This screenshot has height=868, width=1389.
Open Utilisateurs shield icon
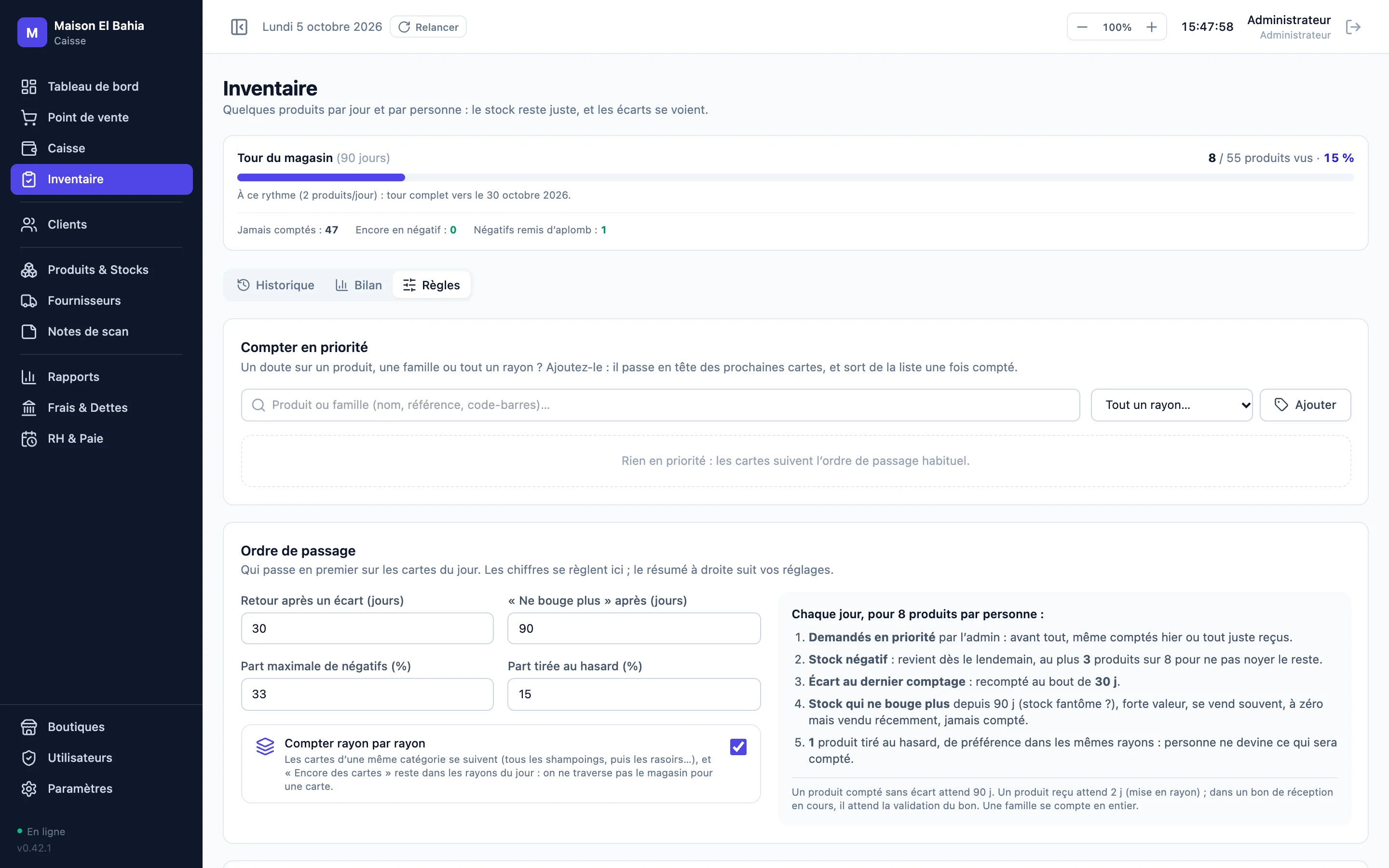click(x=29, y=758)
